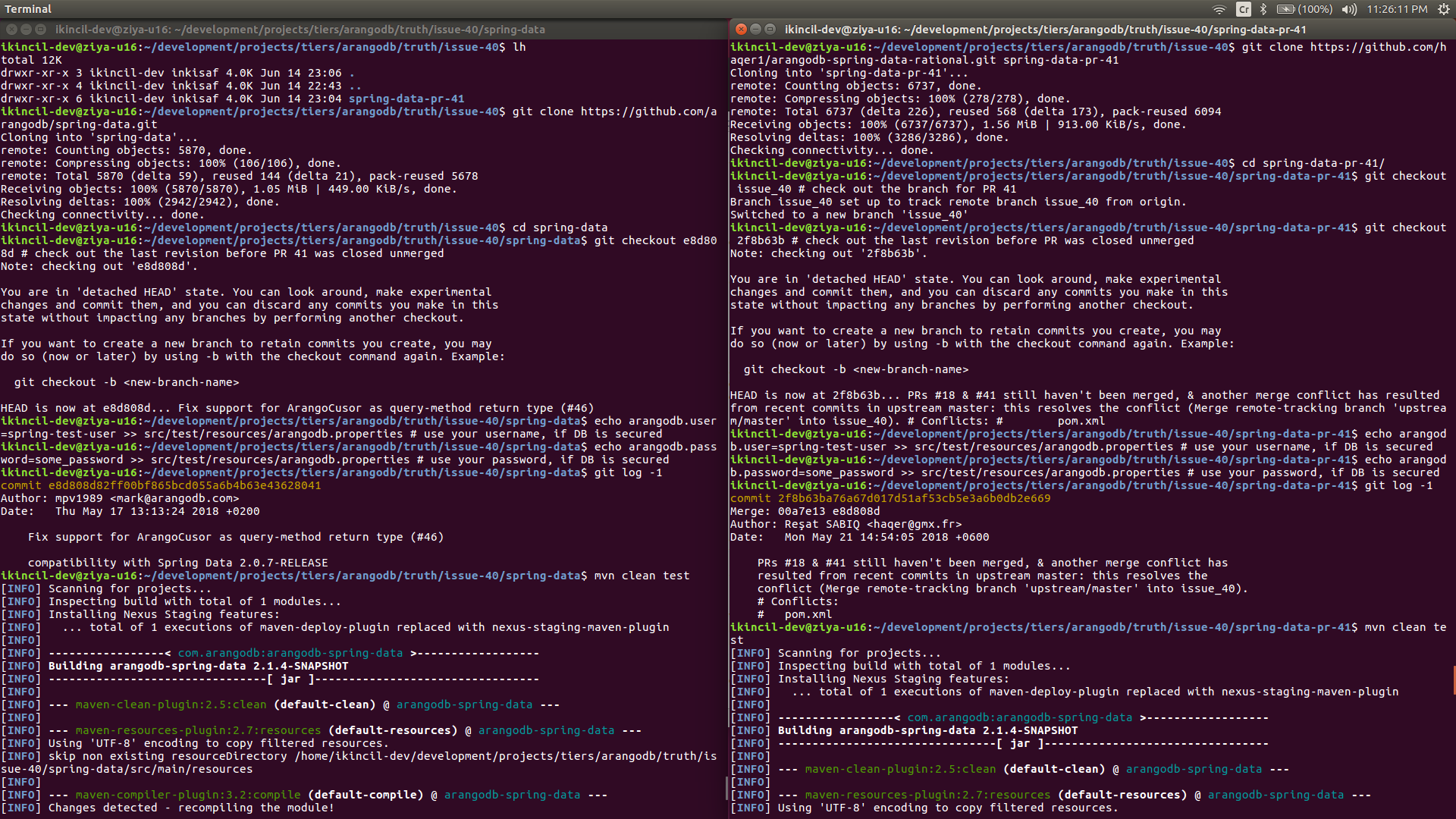Viewport: 1456px width, 819px height.
Task: Show the calendar from the 11:26:11 PM clock
Action: (x=1397, y=9)
